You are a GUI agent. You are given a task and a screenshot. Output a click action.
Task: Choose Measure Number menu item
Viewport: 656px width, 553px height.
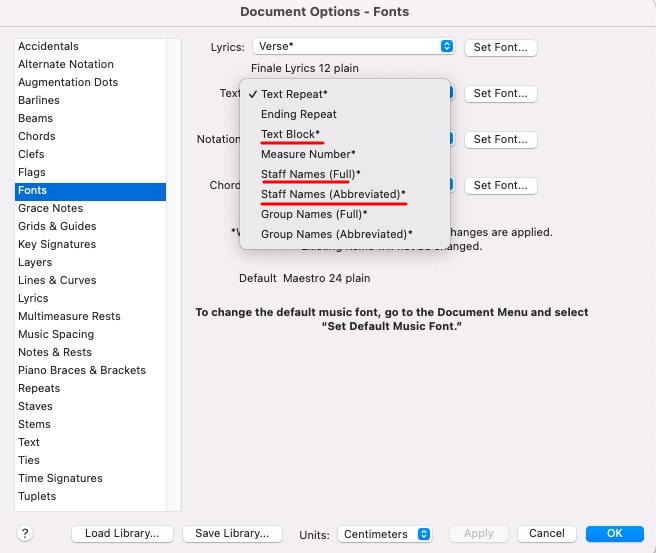[307, 154]
